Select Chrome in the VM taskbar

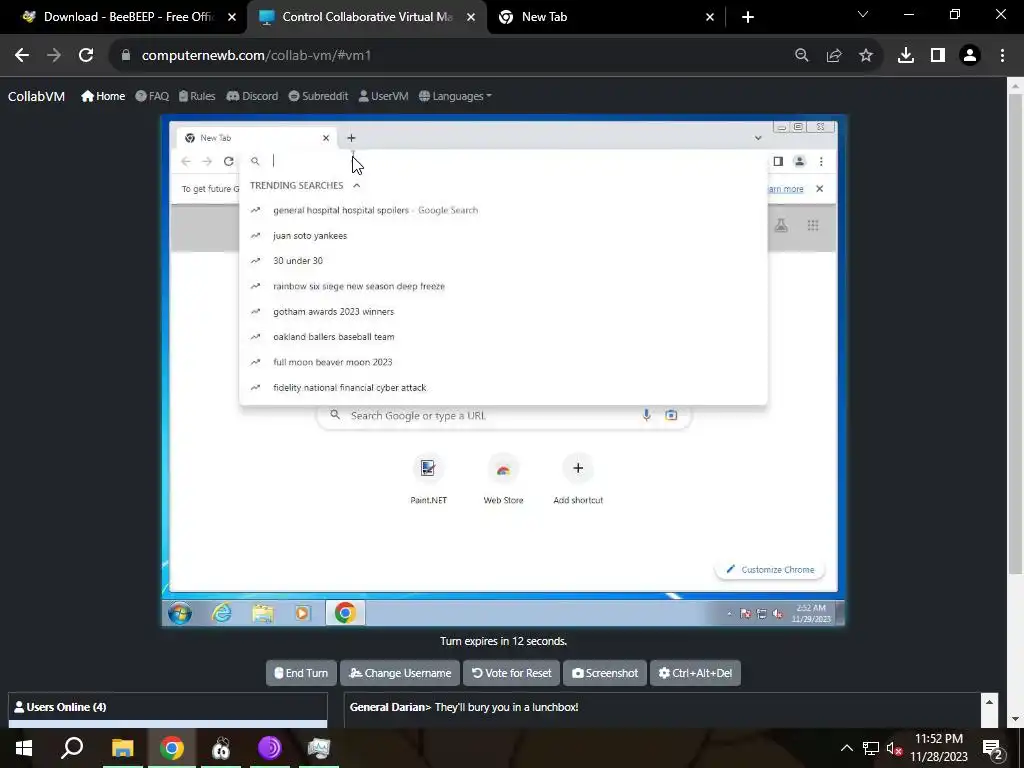[x=345, y=613]
